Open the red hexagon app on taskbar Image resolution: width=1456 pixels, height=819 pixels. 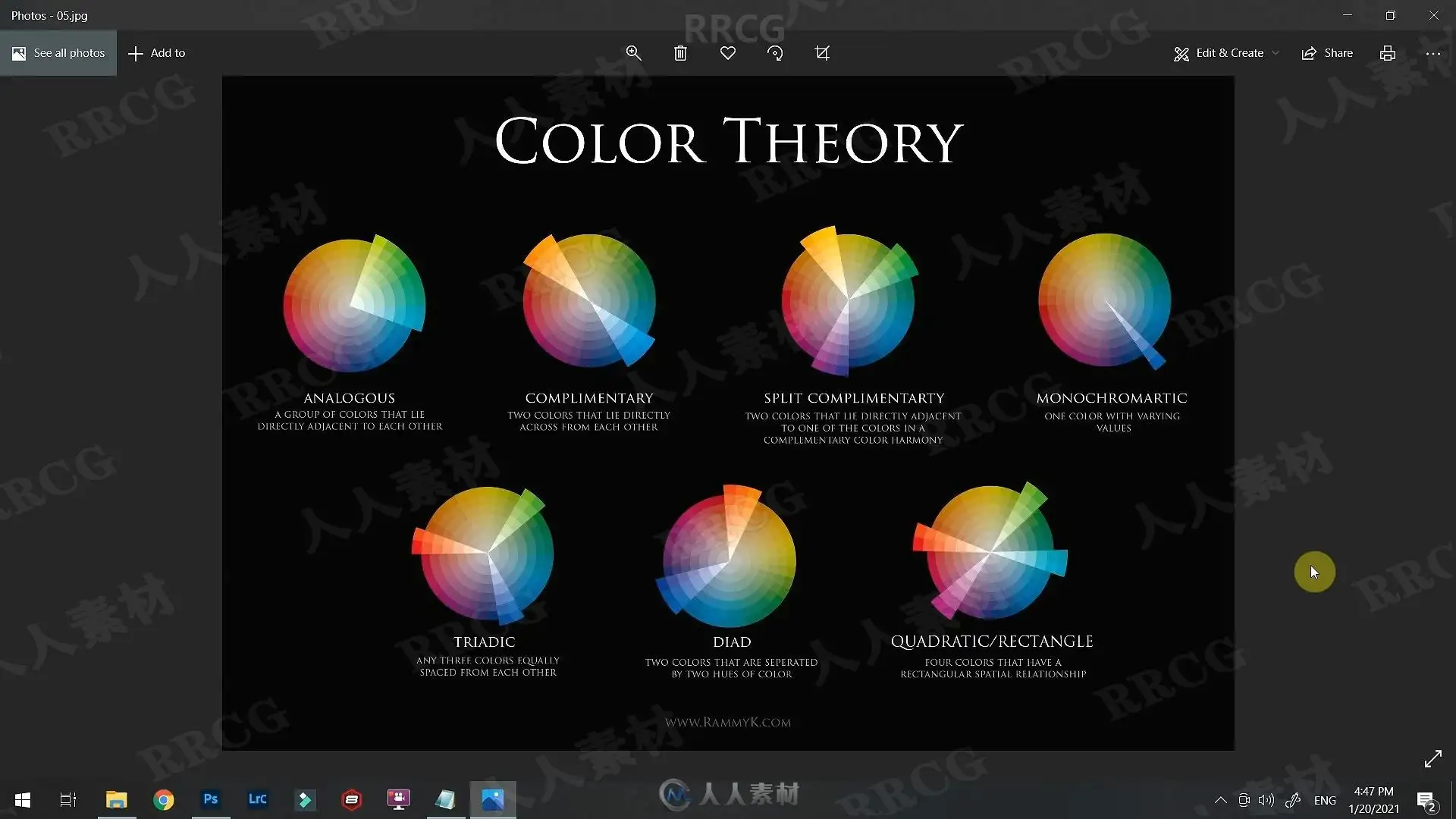pos(352,800)
